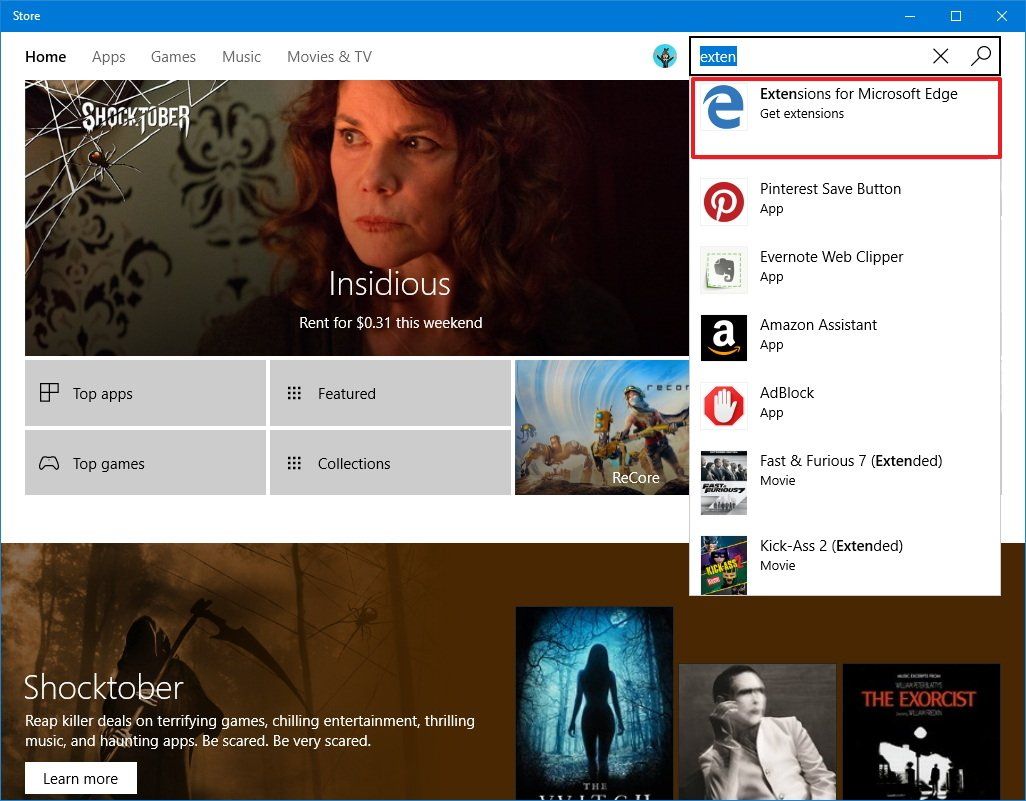Open the user account avatar
Viewport: 1026px width, 801px height.
click(x=665, y=56)
